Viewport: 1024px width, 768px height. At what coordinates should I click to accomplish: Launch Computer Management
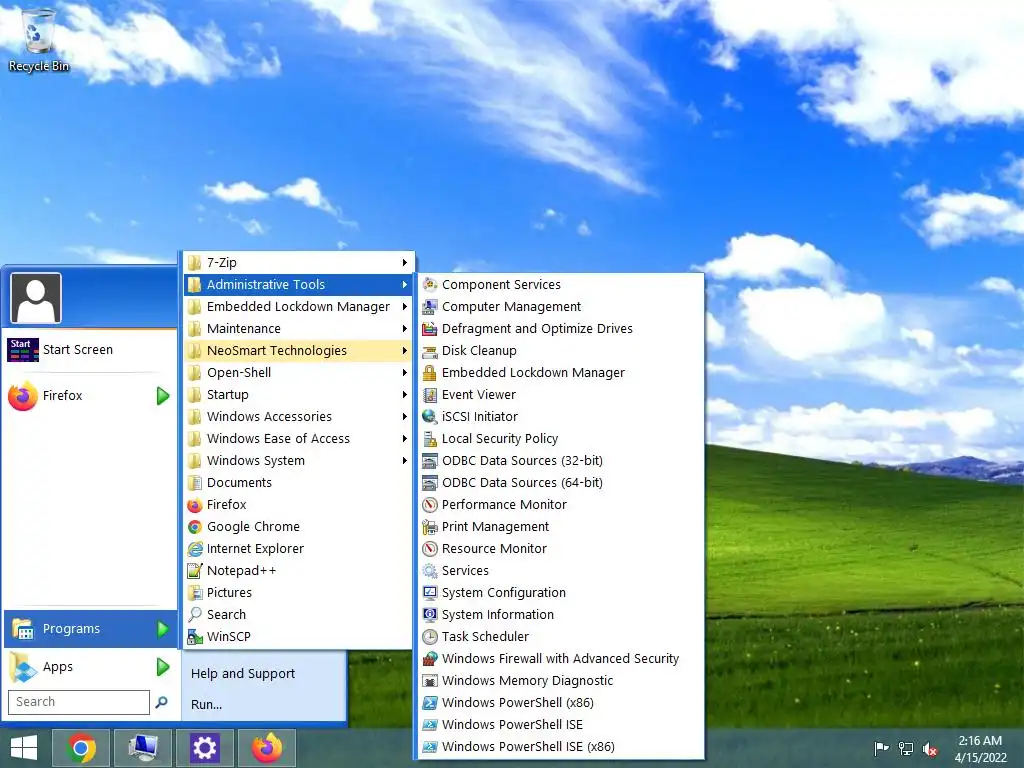click(x=560, y=306)
